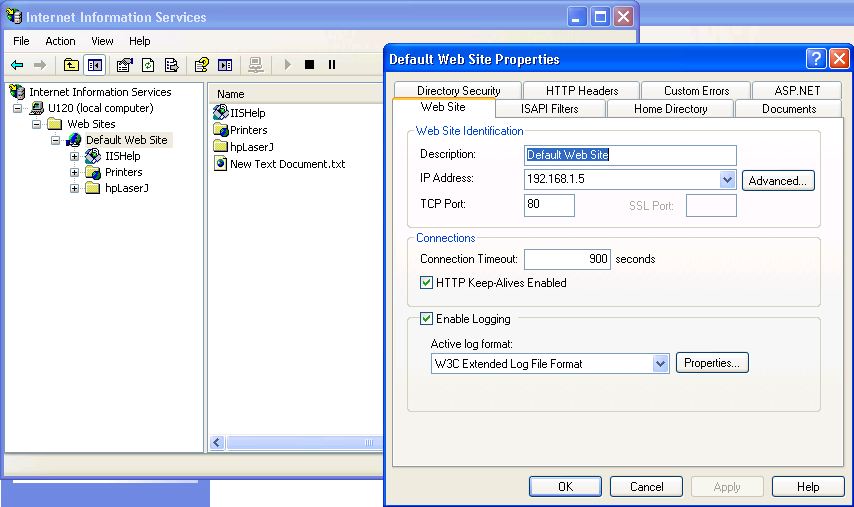Expand the Printers tree node

tap(75, 172)
